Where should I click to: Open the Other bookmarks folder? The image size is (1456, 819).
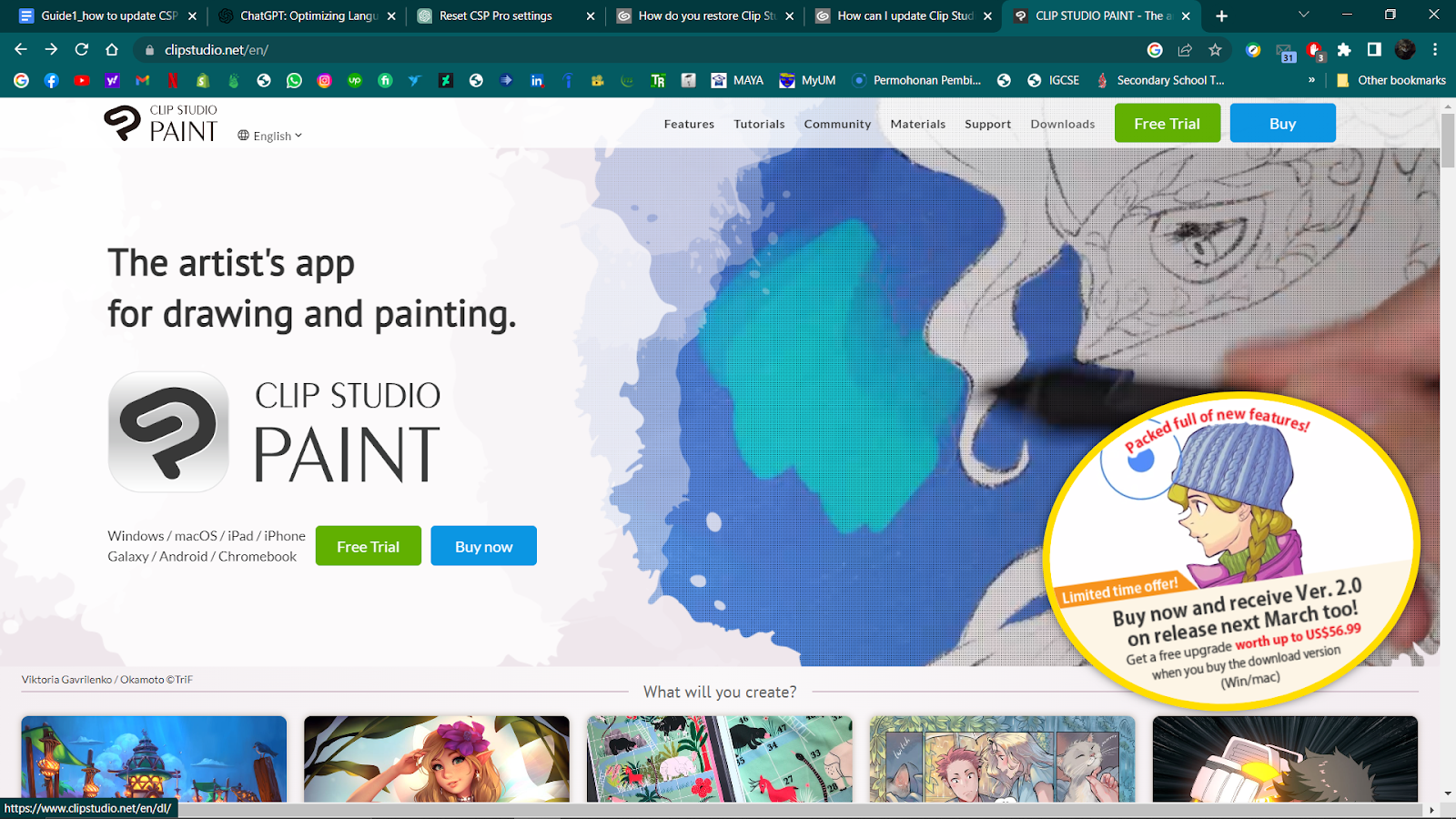coord(1390,80)
